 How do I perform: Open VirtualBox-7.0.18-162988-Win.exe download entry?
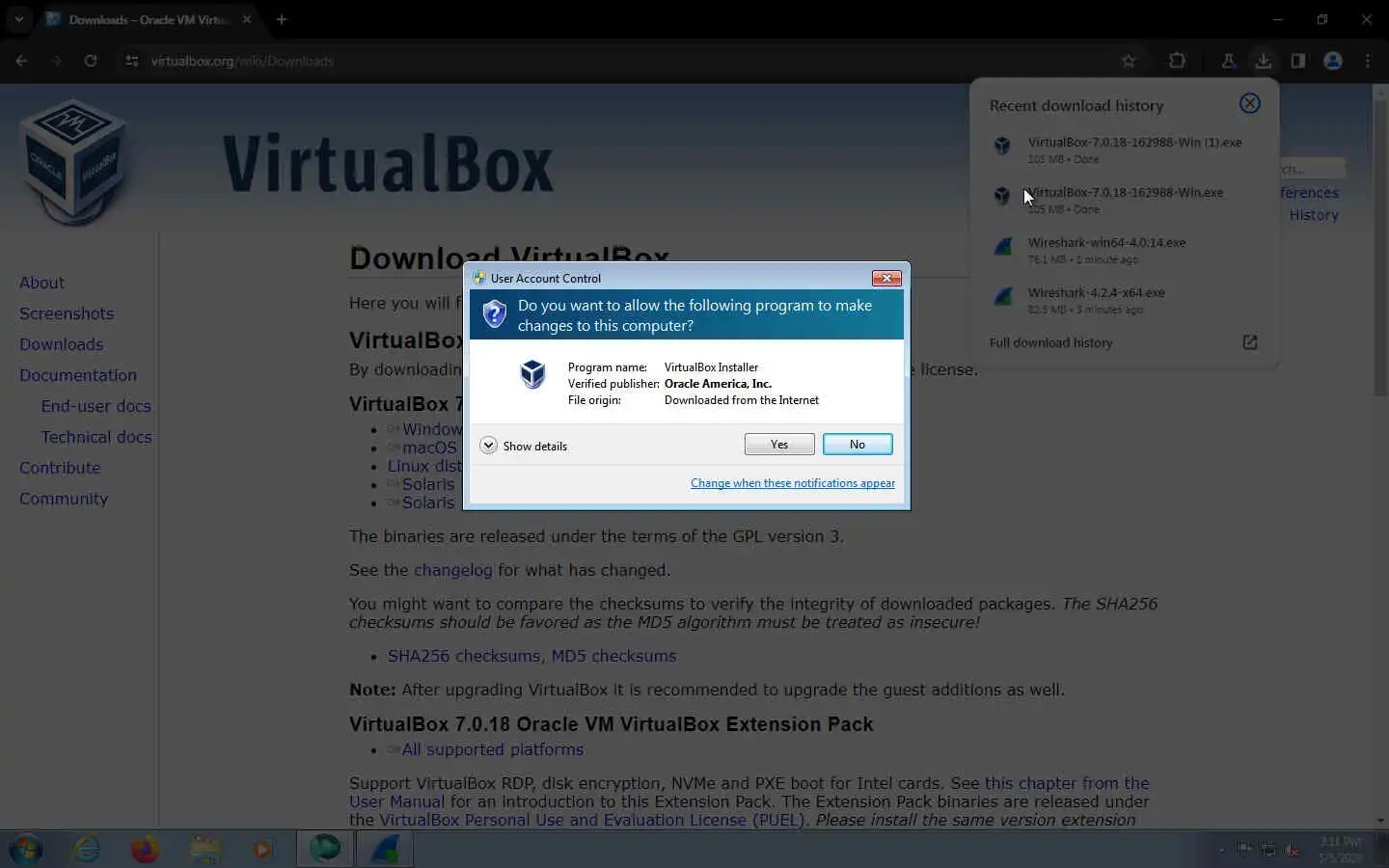pyautogui.click(x=1124, y=200)
